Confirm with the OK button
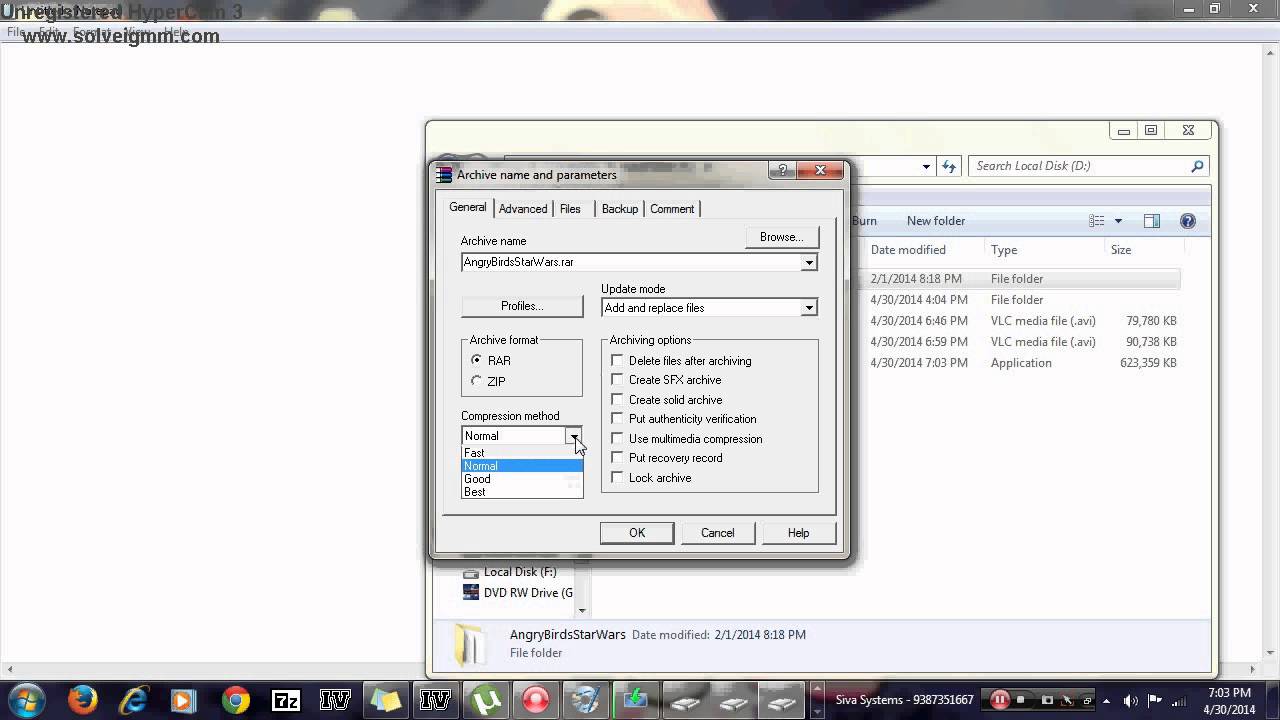This screenshot has height=720, width=1280. point(637,533)
